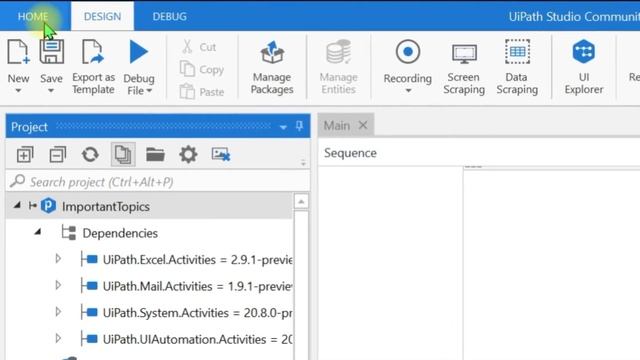Open the Save dropdown arrow
The width and height of the screenshot is (640, 360).
pyautogui.click(x=51, y=91)
